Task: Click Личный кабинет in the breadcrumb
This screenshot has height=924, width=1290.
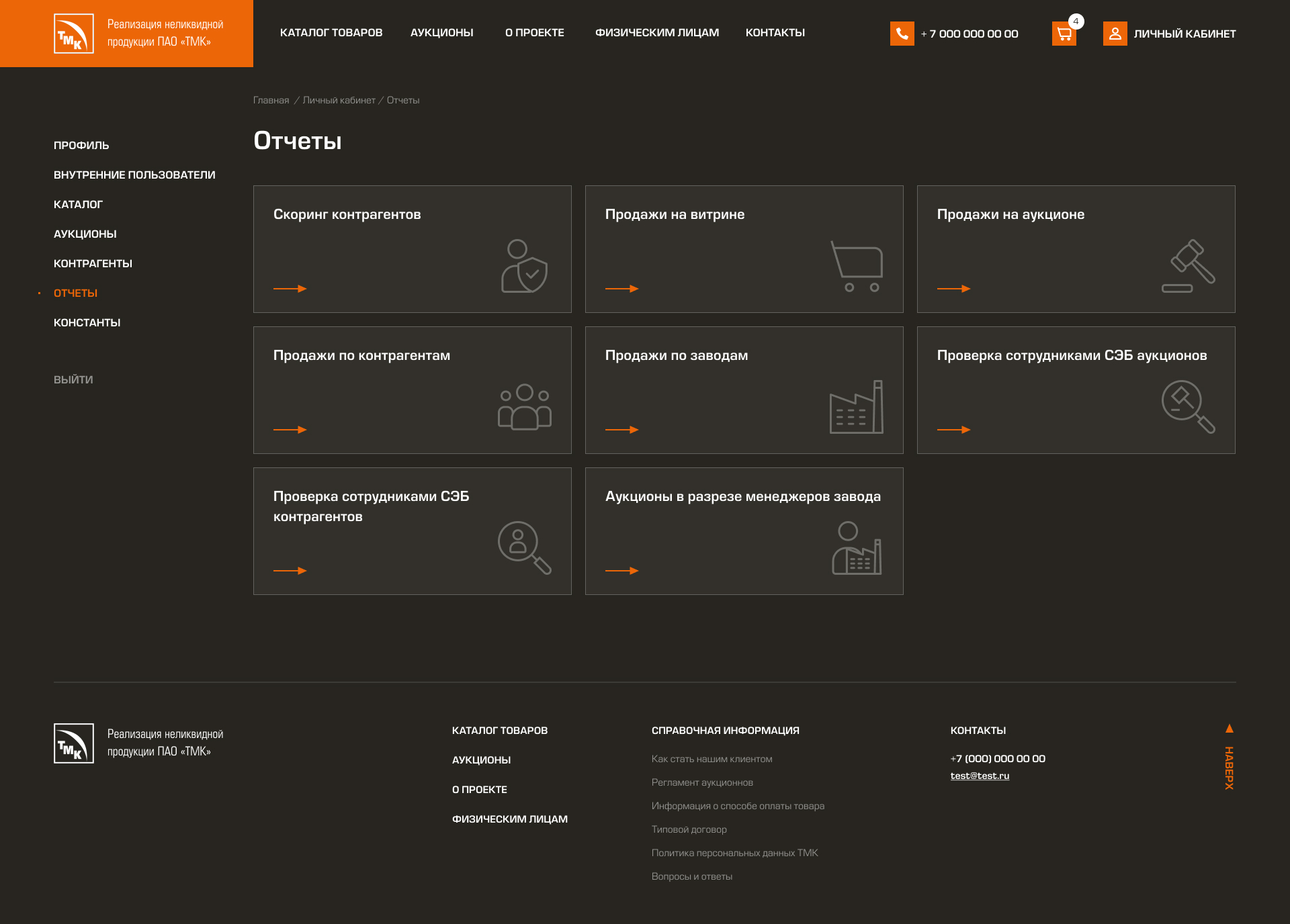Action: click(339, 100)
